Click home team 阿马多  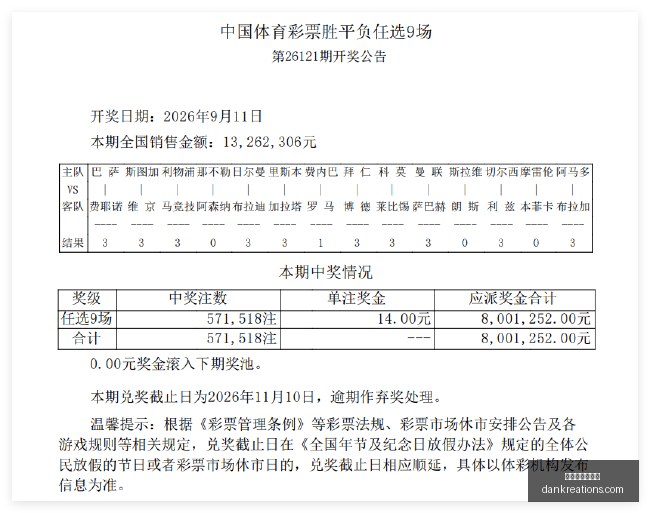click(573, 172)
